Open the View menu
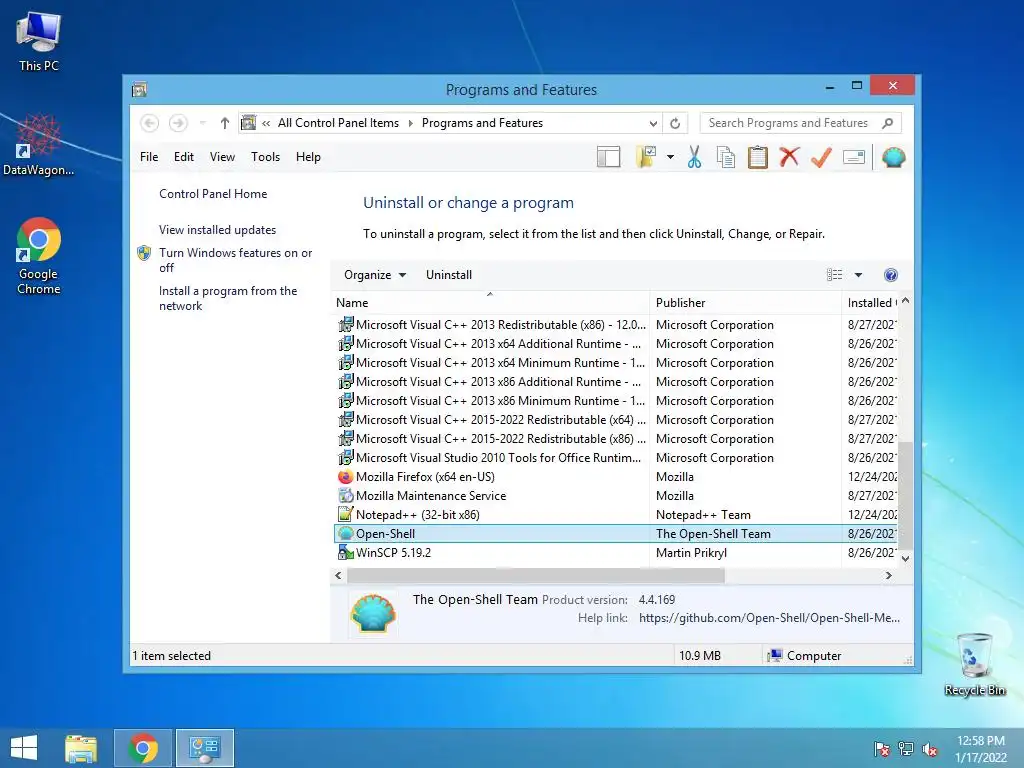The image size is (1024, 768). click(222, 157)
